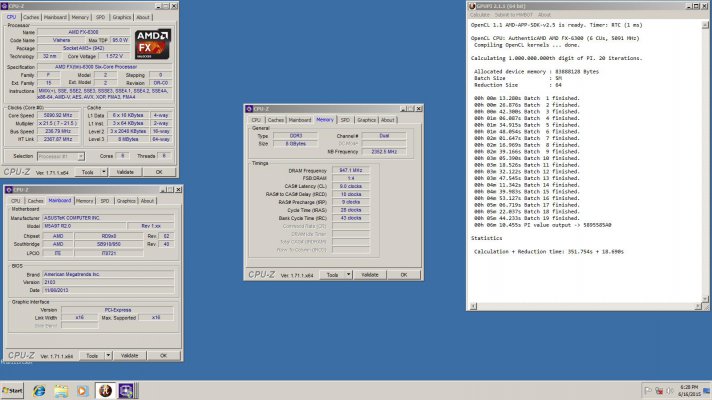Open About tab in the CPU window
This screenshot has height=400, width=712.
pyautogui.click(x=143, y=17)
